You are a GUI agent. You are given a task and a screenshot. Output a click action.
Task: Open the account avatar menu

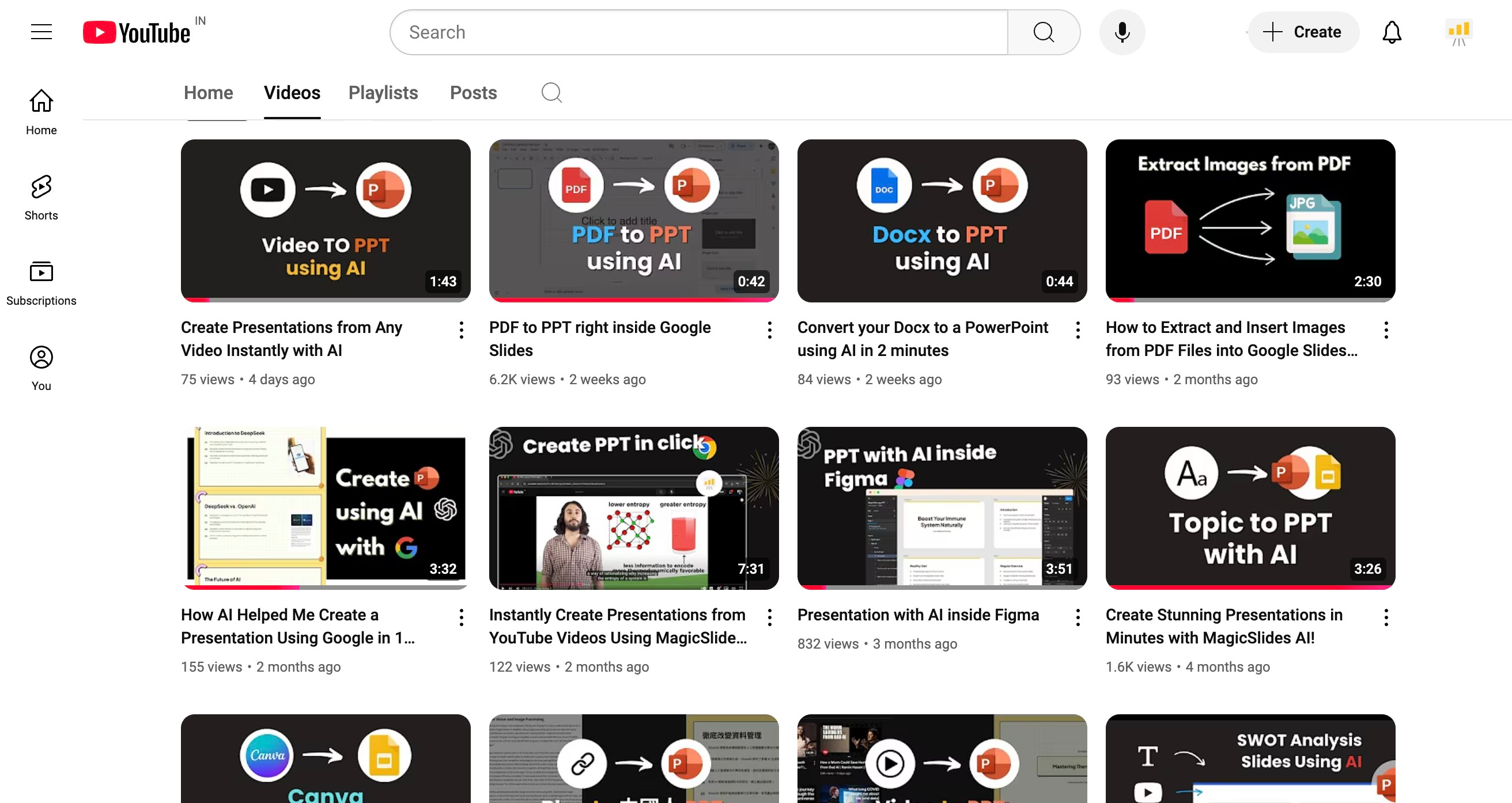(x=1458, y=32)
